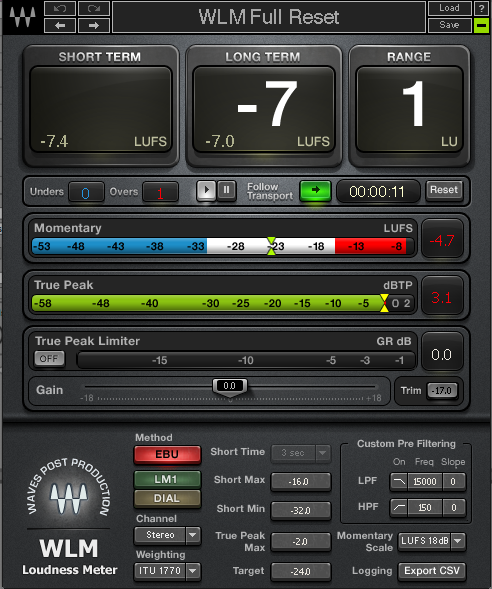Viewport: 492px width, 589px height.
Task: Turn on the True Peak Limiter OFF switch
Action: click(49, 359)
